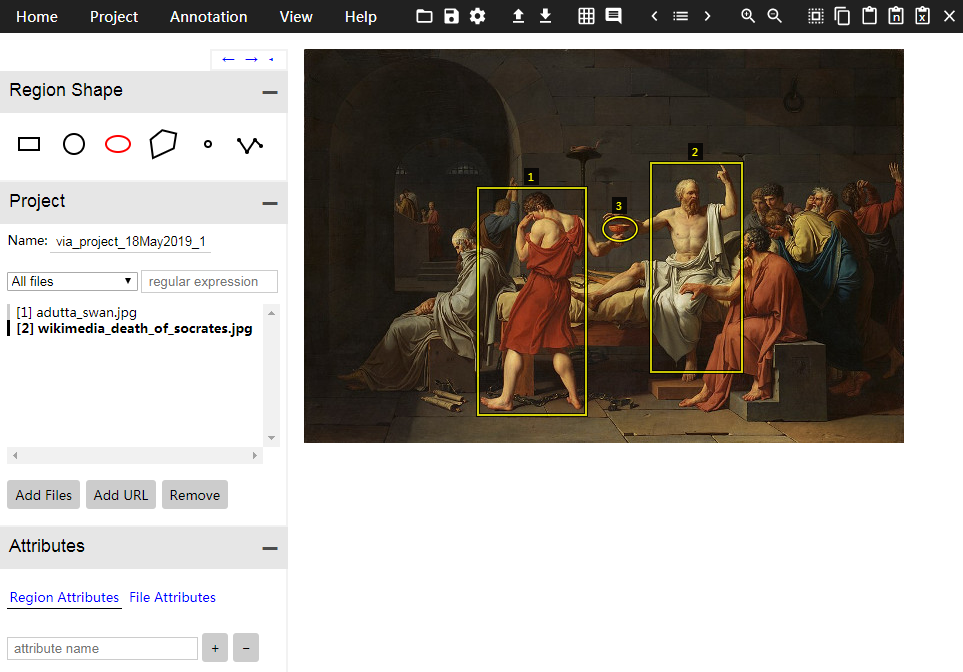Delete attribute with minus button
The height and width of the screenshot is (672, 963).
pos(246,648)
